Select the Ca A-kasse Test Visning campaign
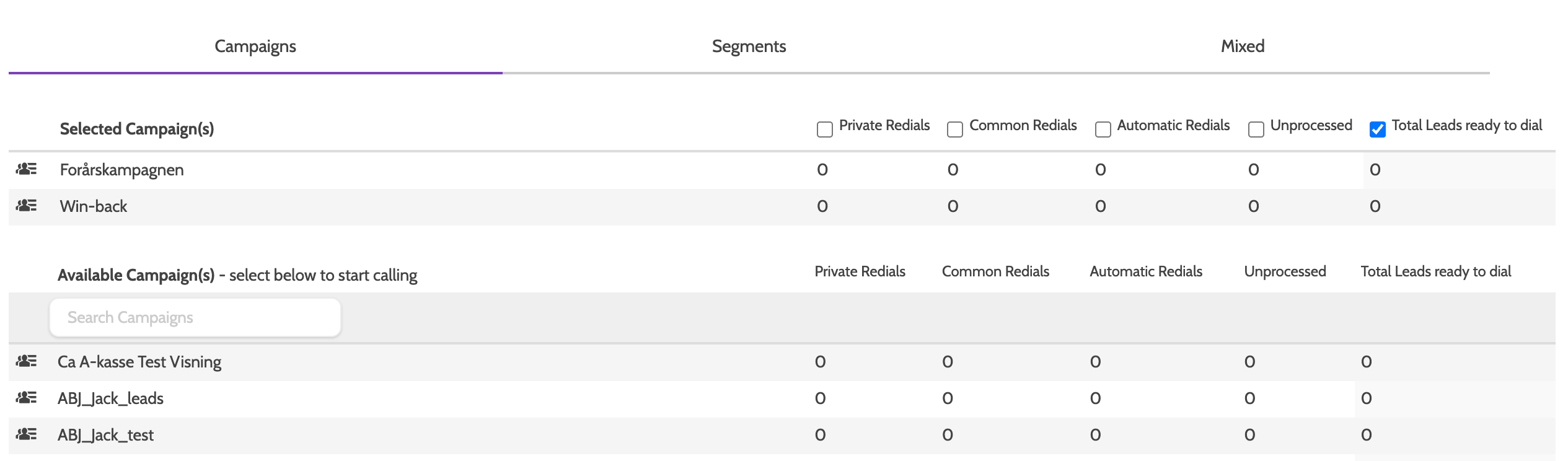The image size is (1568, 461). tap(139, 362)
